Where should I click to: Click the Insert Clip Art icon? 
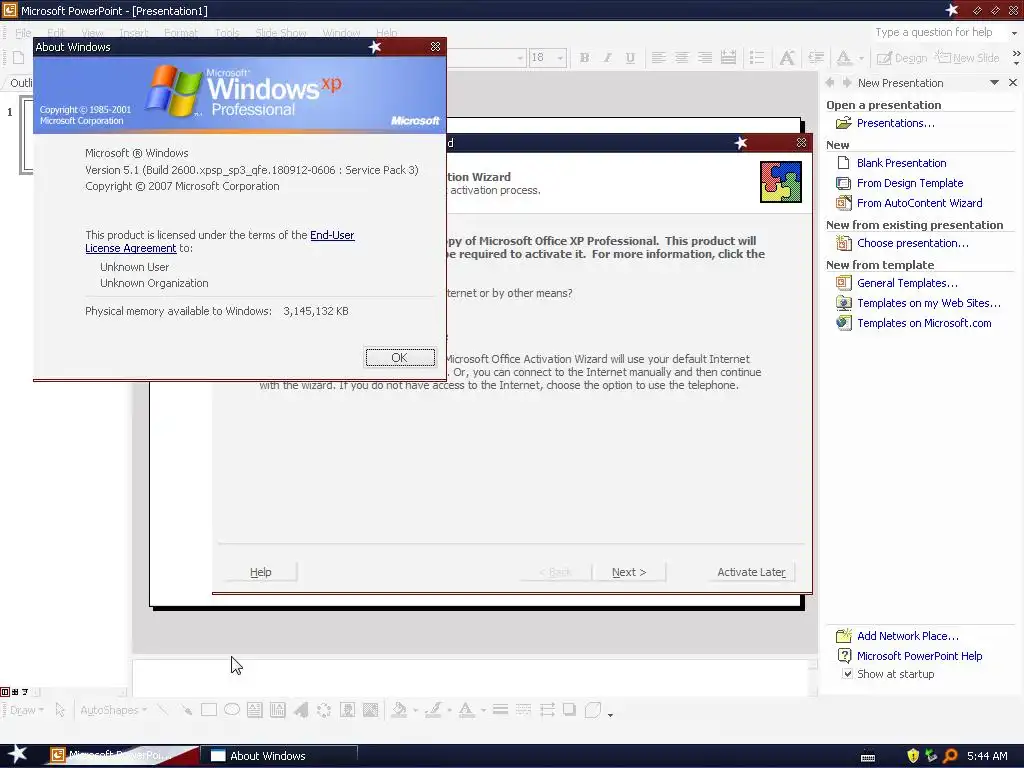pyautogui.click(x=347, y=710)
